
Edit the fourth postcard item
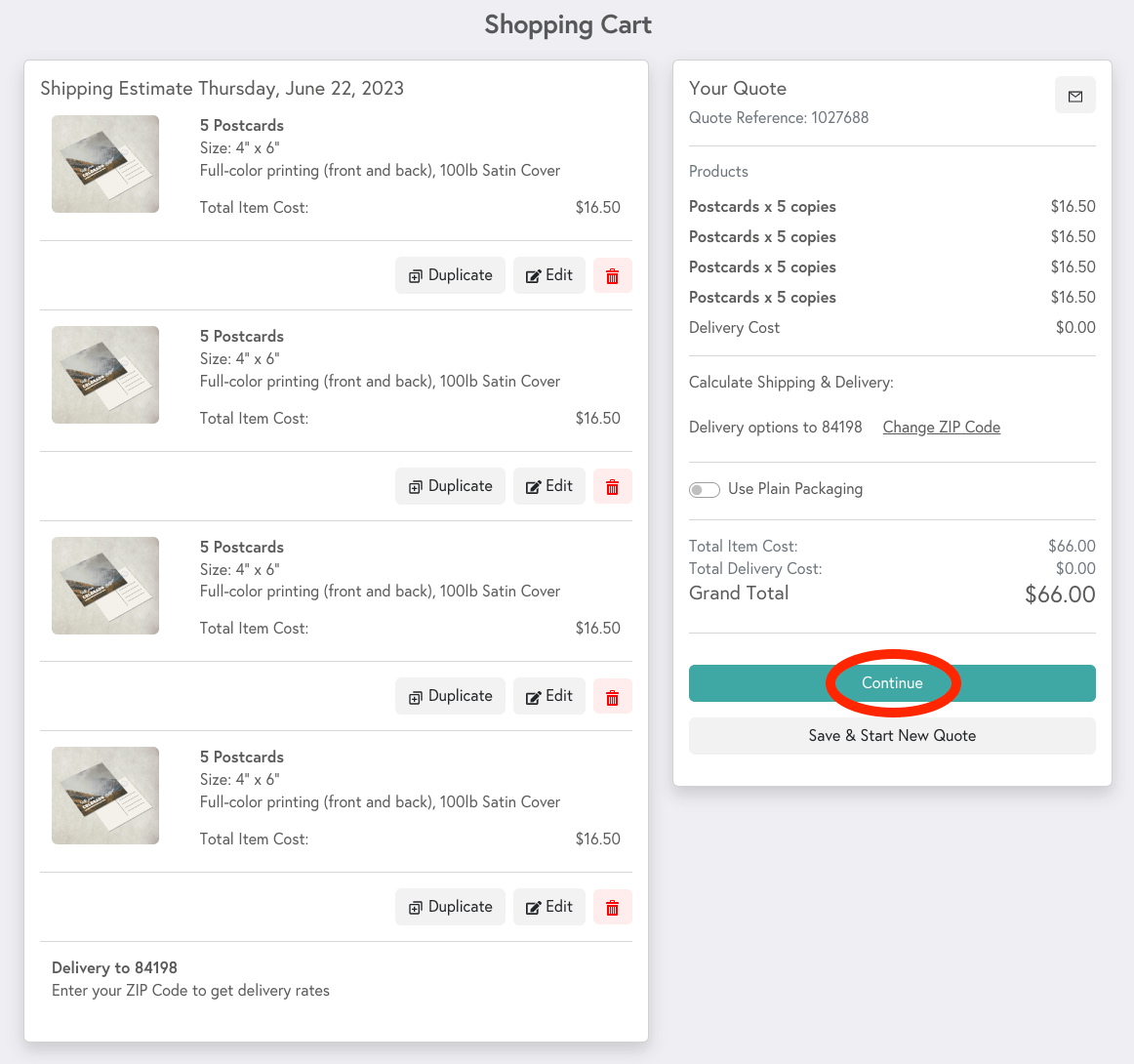pyautogui.click(x=548, y=906)
